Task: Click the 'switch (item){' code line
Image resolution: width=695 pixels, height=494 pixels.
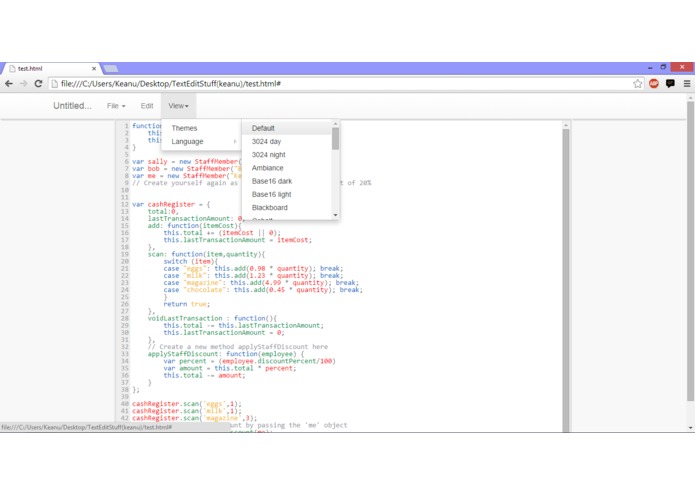Action: tap(191, 261)
